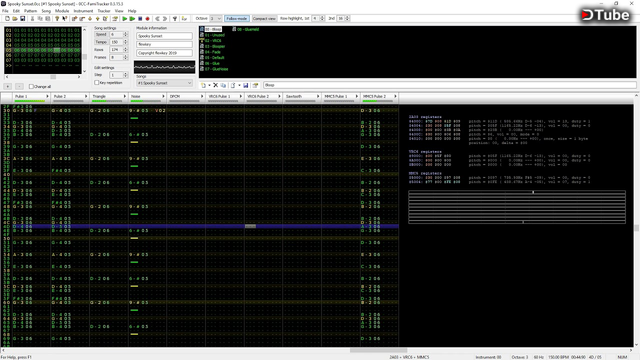Viewport: 640px width, 360px height.
Task: Toggle edit mode red record icon
Action: [x=148, y=19]
